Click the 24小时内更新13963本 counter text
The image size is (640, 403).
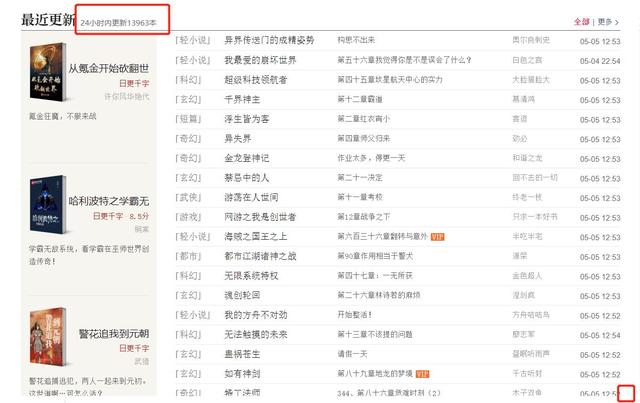tap(118, 23)
